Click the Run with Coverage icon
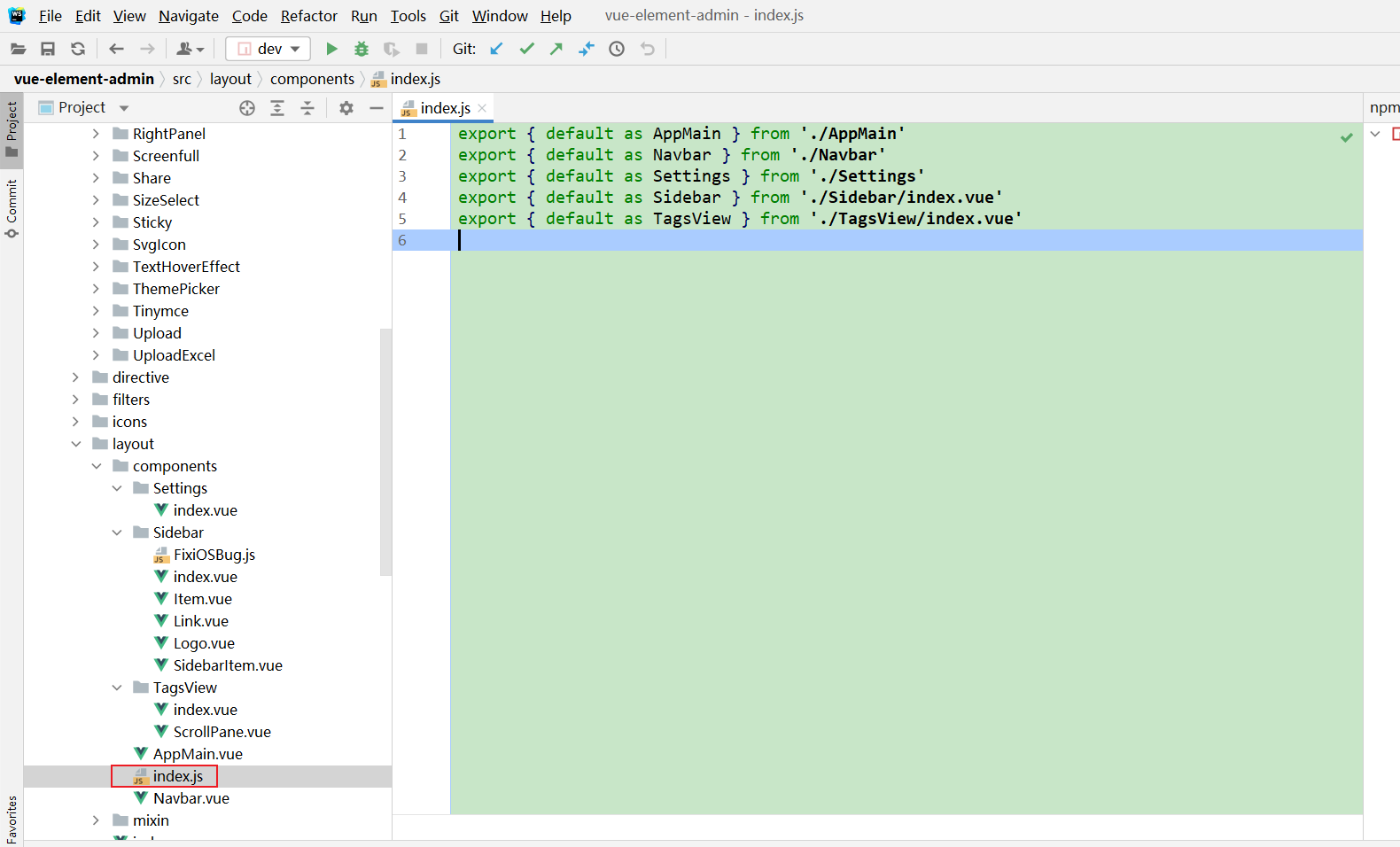 pos(391,49)
